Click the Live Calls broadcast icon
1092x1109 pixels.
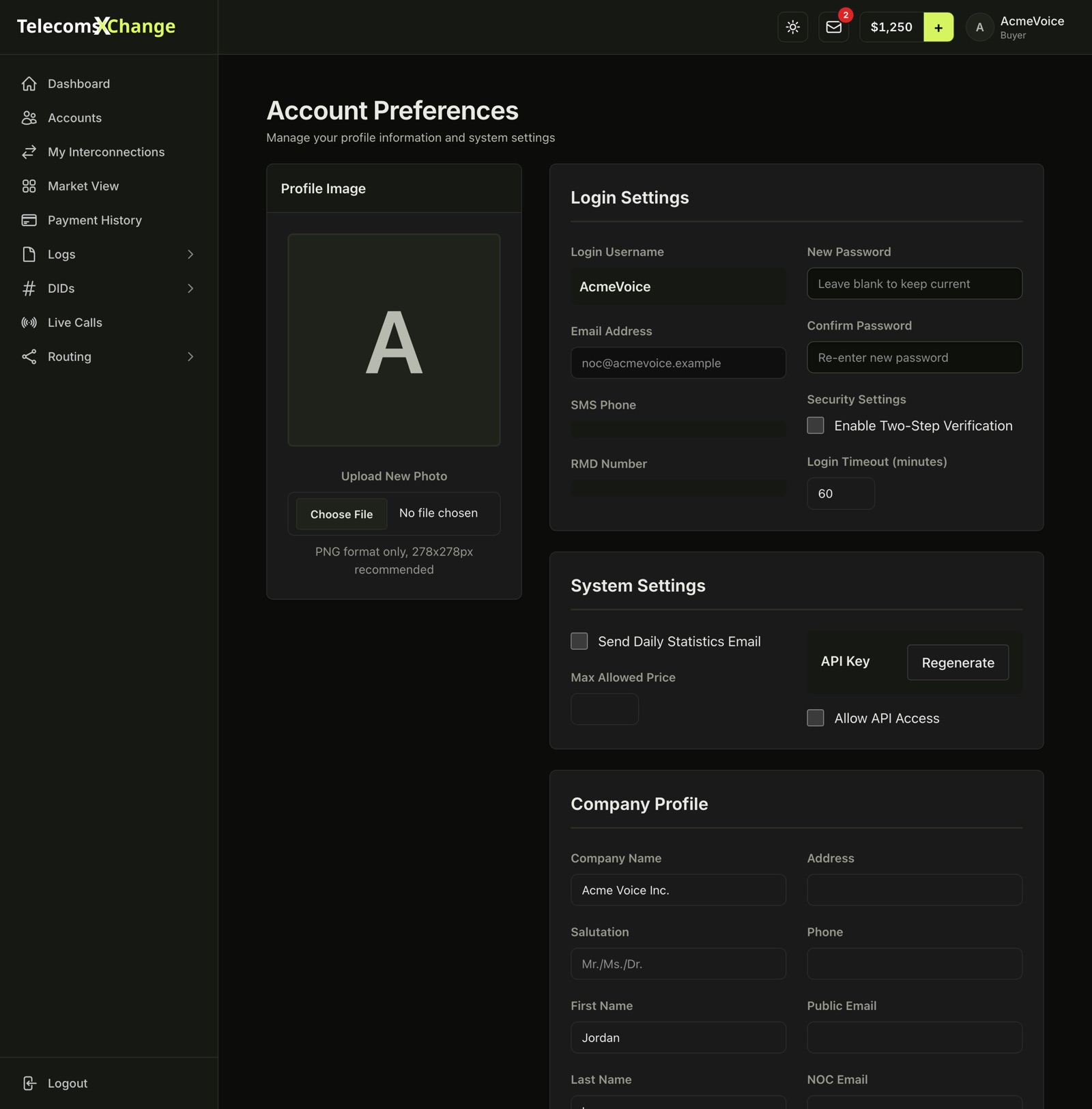point(29,323)
